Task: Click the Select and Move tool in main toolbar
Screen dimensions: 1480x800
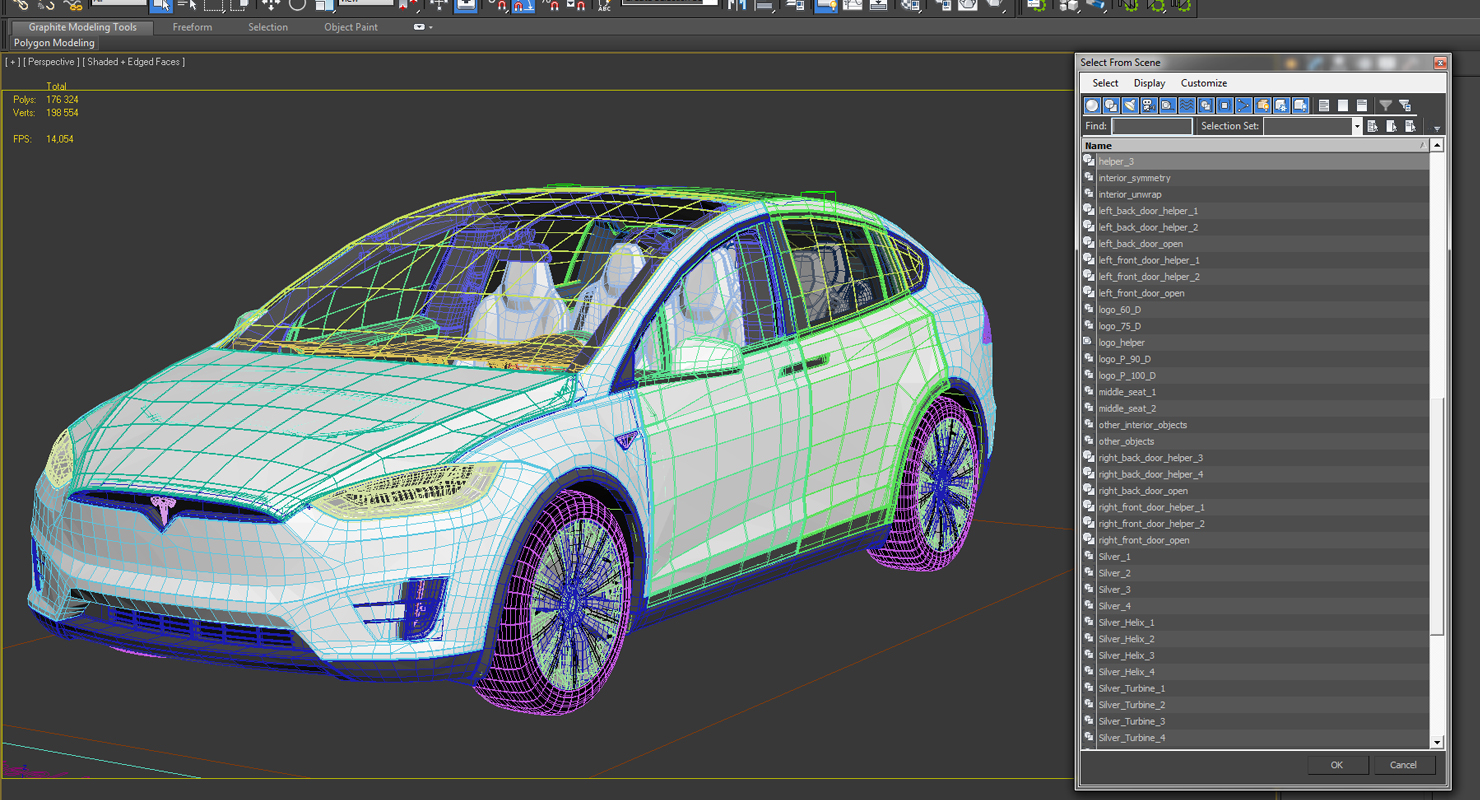Action: [270, 5]
